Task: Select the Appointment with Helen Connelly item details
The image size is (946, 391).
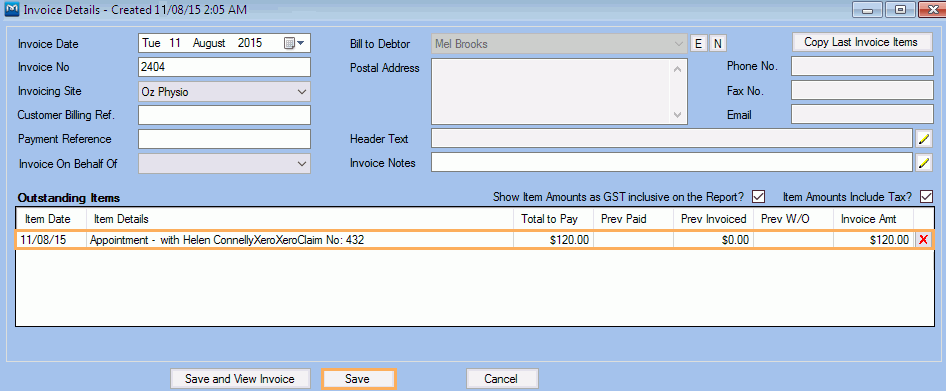Action: tap(300, 240)
